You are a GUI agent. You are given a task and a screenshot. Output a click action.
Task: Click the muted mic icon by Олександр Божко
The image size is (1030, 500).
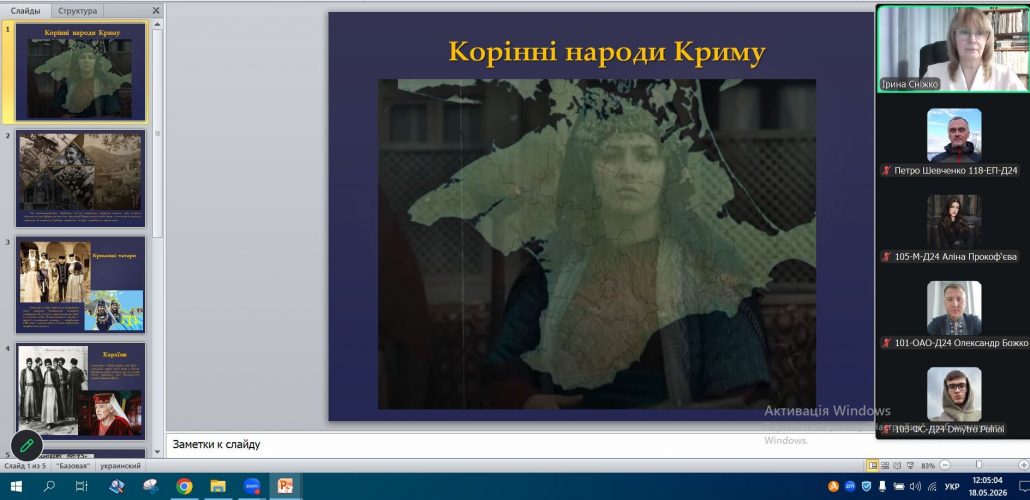(887, 343)
